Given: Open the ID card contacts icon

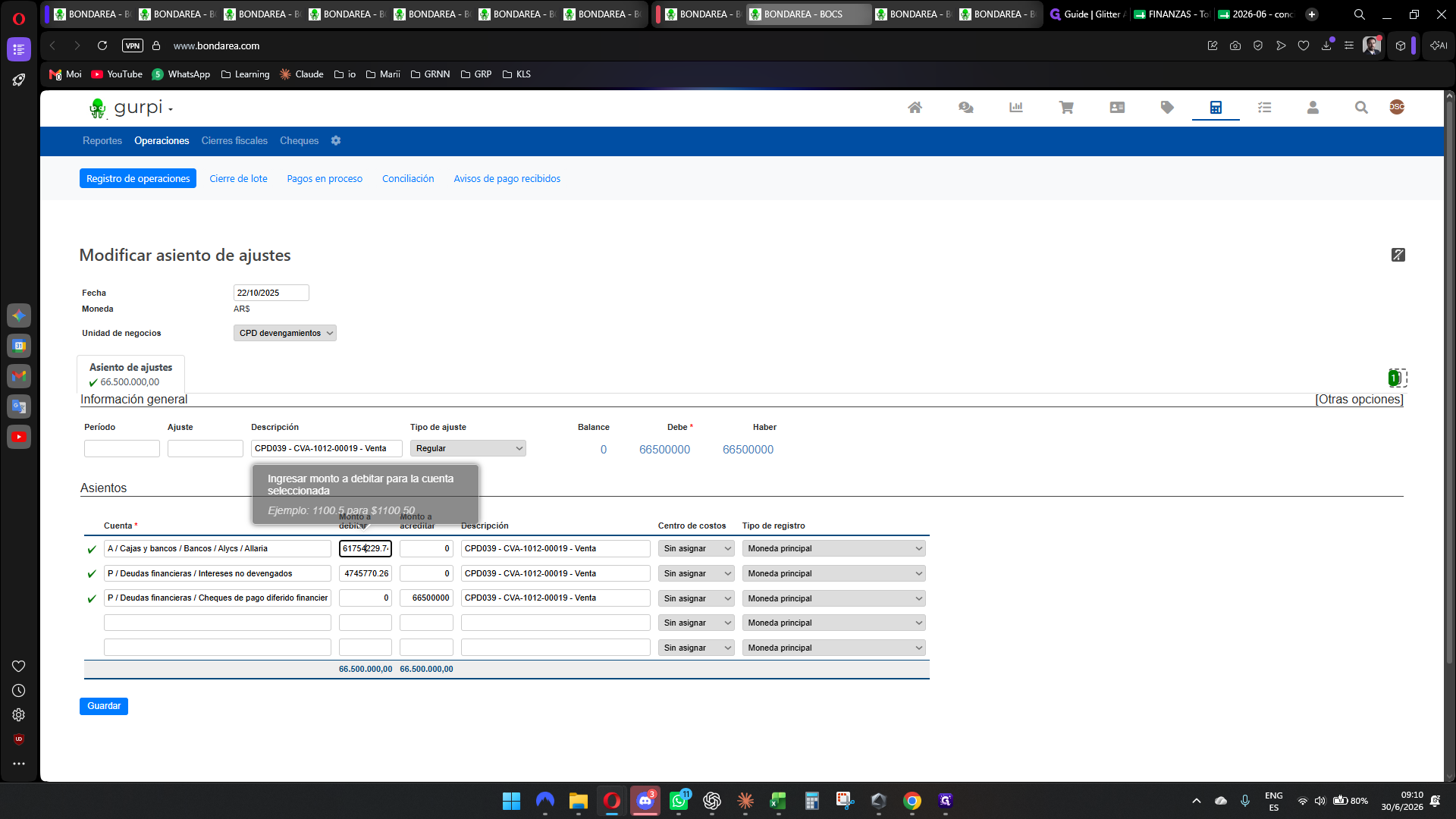Looking at the screenshot, I should click(1117, 108).
